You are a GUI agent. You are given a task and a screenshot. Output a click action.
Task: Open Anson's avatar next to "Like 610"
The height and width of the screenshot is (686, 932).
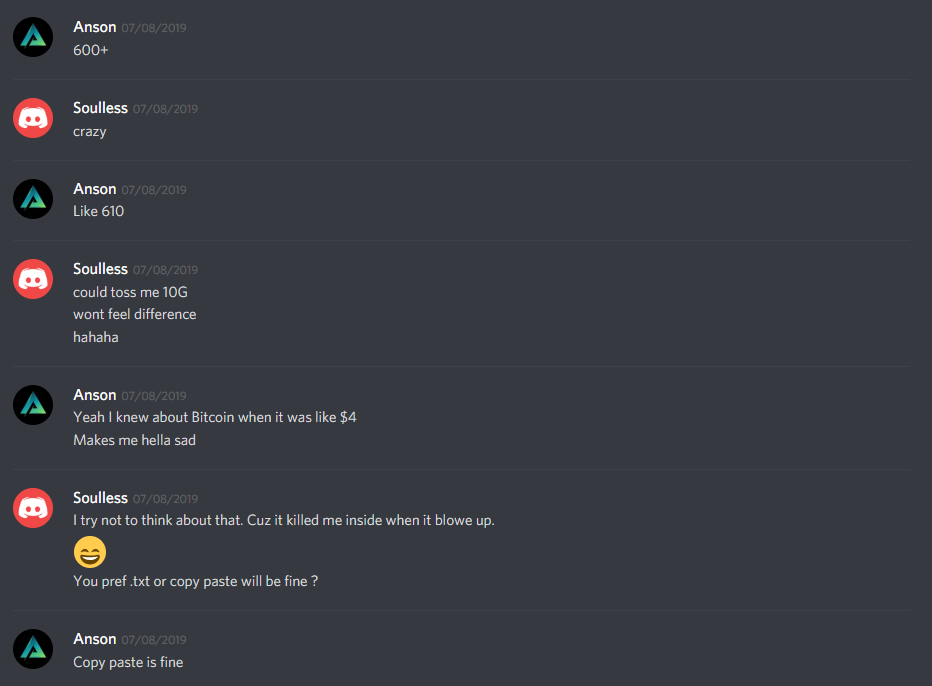33,199
